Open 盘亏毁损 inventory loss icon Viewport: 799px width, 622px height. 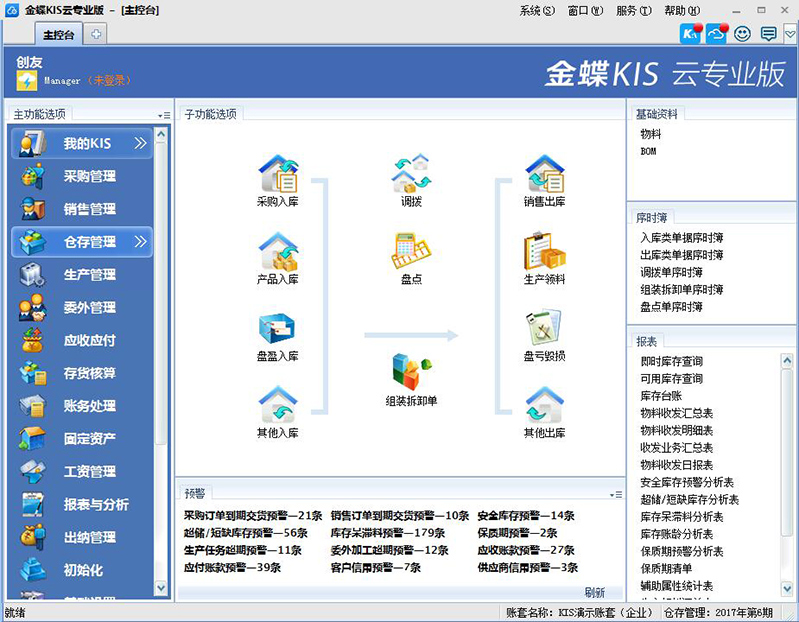tap(545, 335)
